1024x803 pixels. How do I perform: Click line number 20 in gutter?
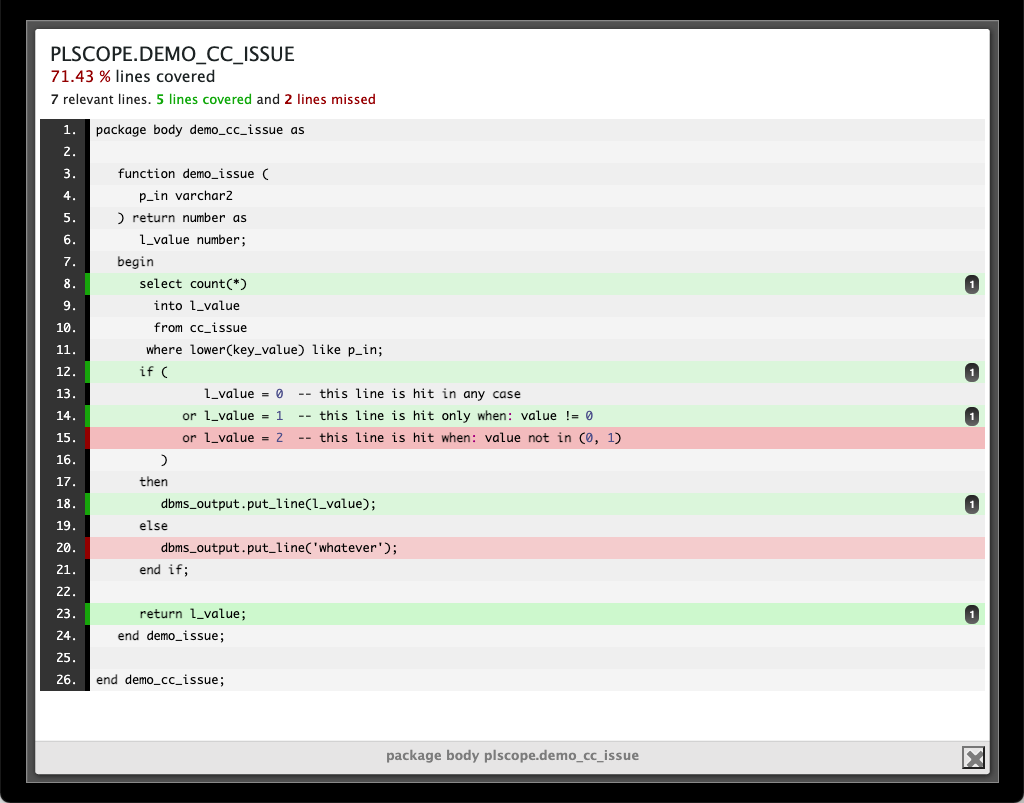[66, 548]
